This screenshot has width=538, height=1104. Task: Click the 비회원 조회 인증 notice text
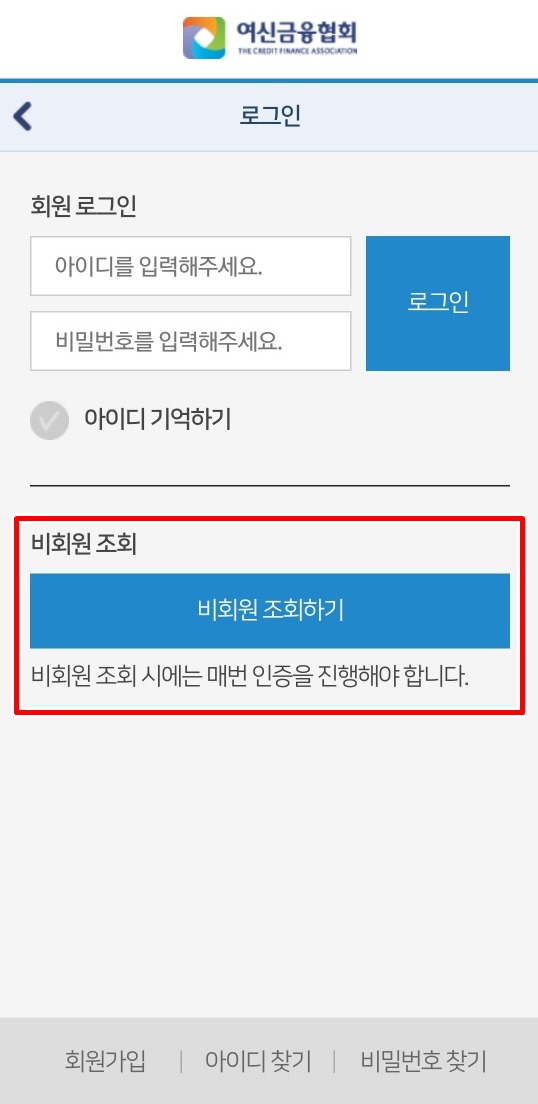[250, 677]
